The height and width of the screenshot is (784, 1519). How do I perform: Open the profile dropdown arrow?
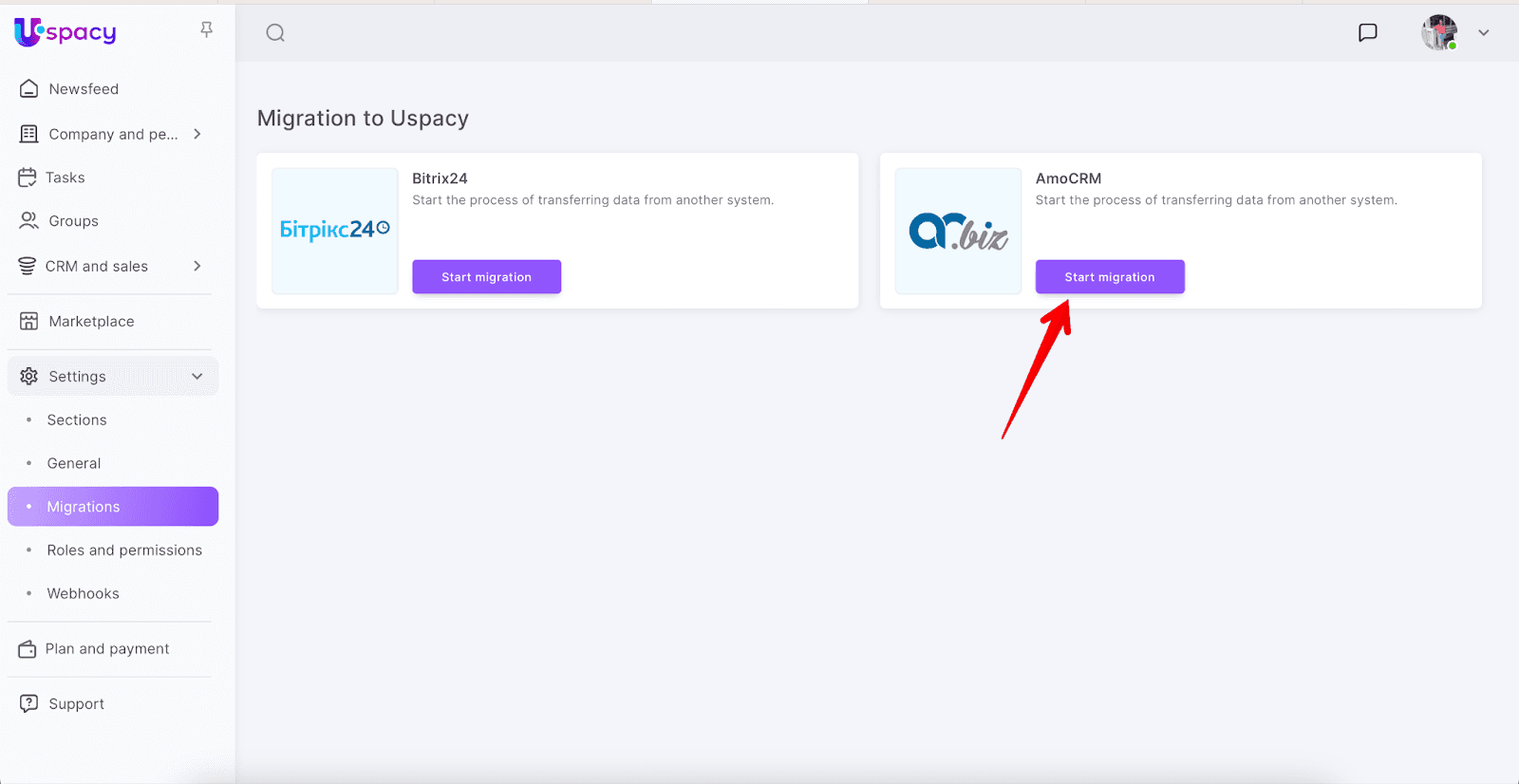pos(1483,32)
